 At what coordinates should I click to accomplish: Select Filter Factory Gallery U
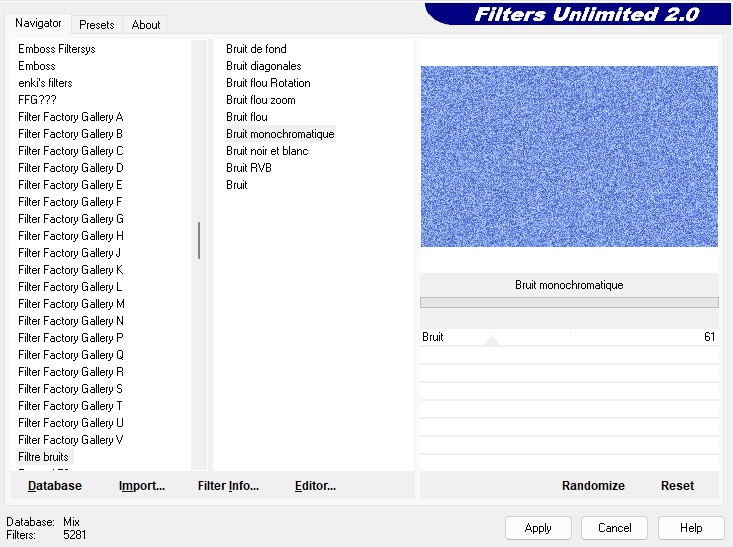point(71,423)
